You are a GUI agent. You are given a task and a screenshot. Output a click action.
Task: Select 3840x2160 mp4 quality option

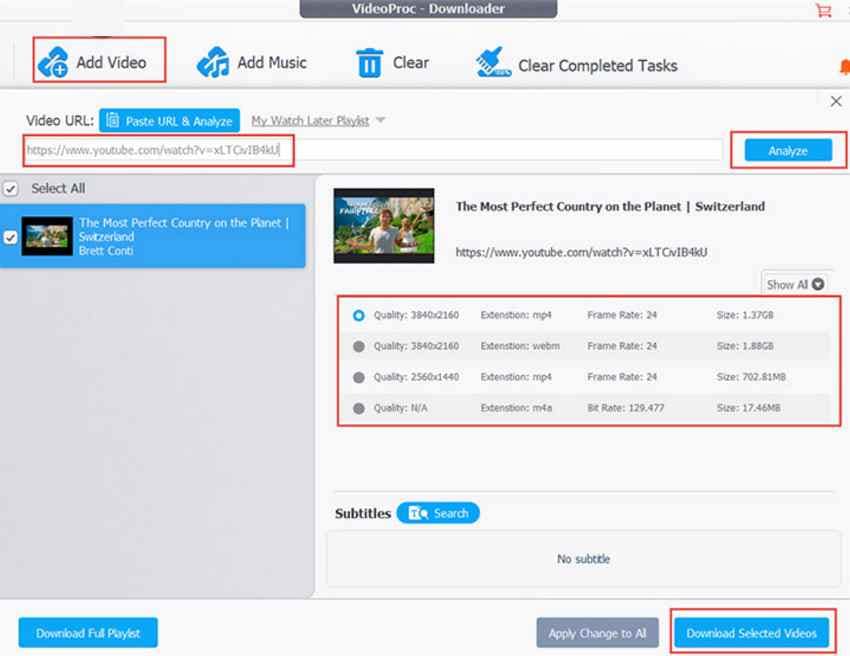point(358,315)
